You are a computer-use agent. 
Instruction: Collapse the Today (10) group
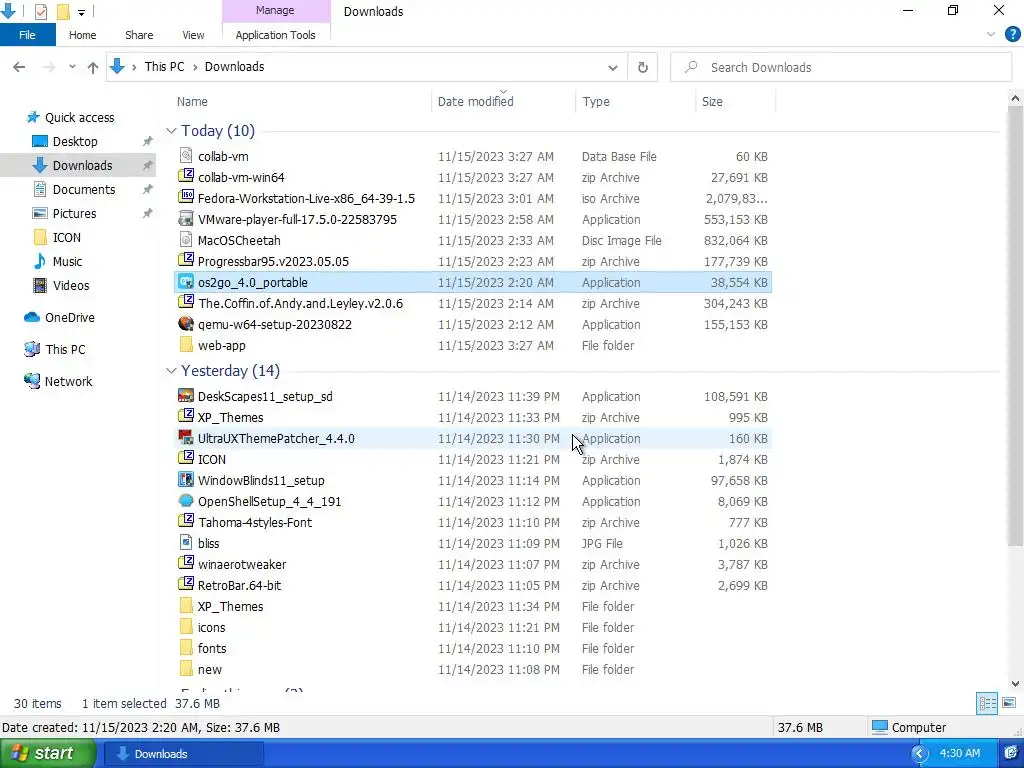pyautogui.click(x=171, y=131)
